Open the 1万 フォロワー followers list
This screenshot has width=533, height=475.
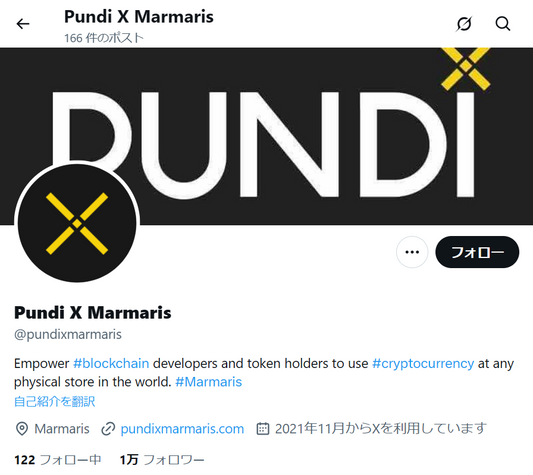tap(162, 460)
